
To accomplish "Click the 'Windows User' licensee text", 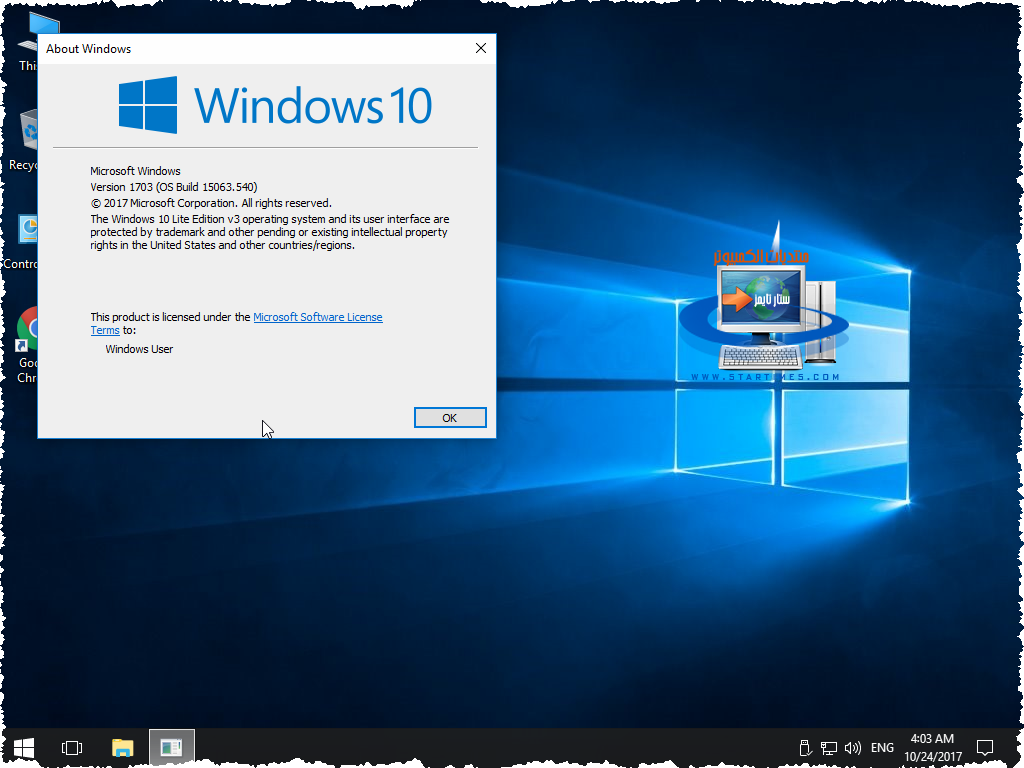I will [x=139, y=349].
